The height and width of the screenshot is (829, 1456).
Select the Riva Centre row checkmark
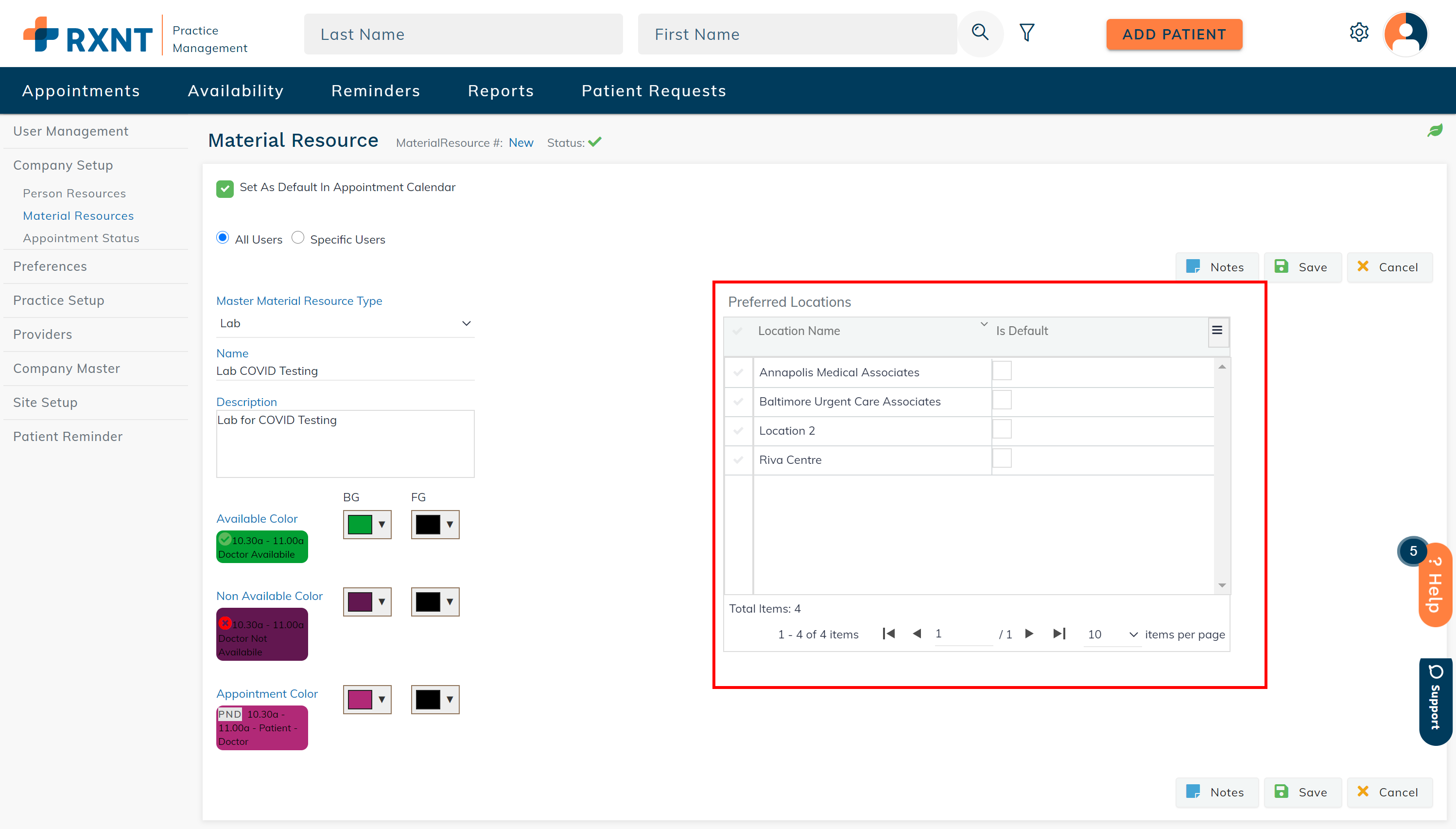pyautogui.click(x=738, y=459)
